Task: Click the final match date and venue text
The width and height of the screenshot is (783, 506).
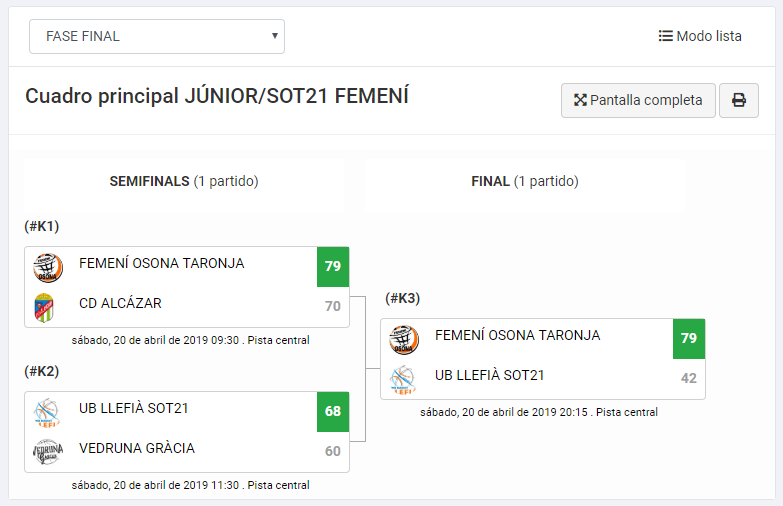Action: coord(539,412)
